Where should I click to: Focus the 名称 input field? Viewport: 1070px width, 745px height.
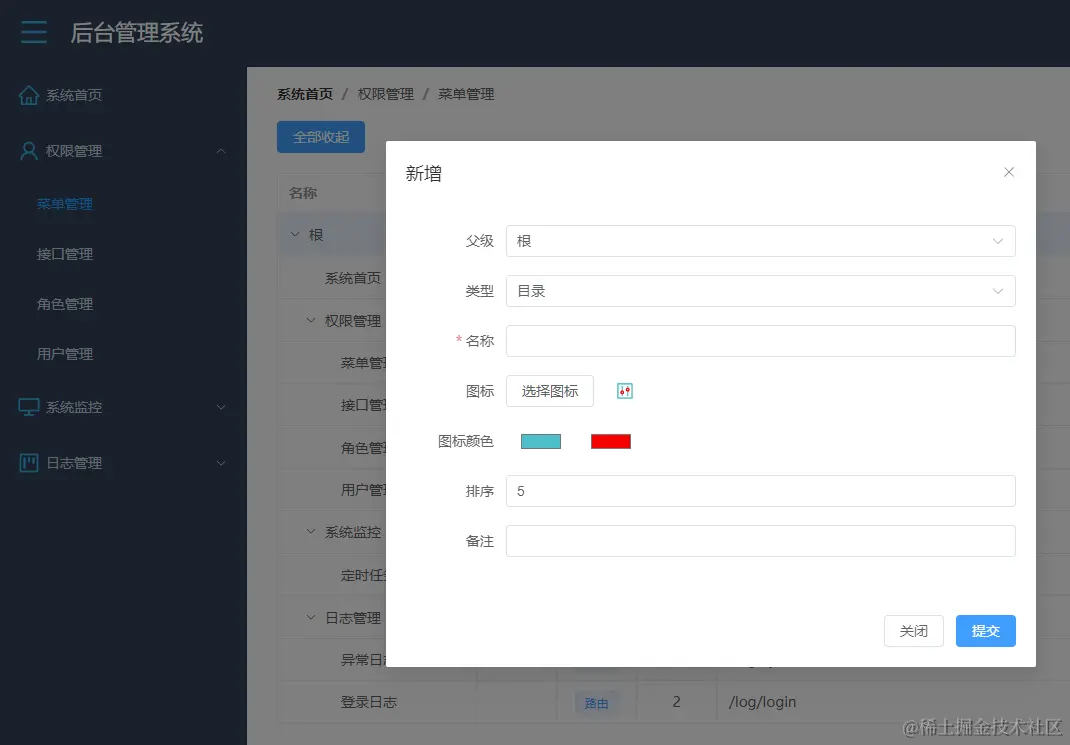pyautogui.click(x=760, y=340)
